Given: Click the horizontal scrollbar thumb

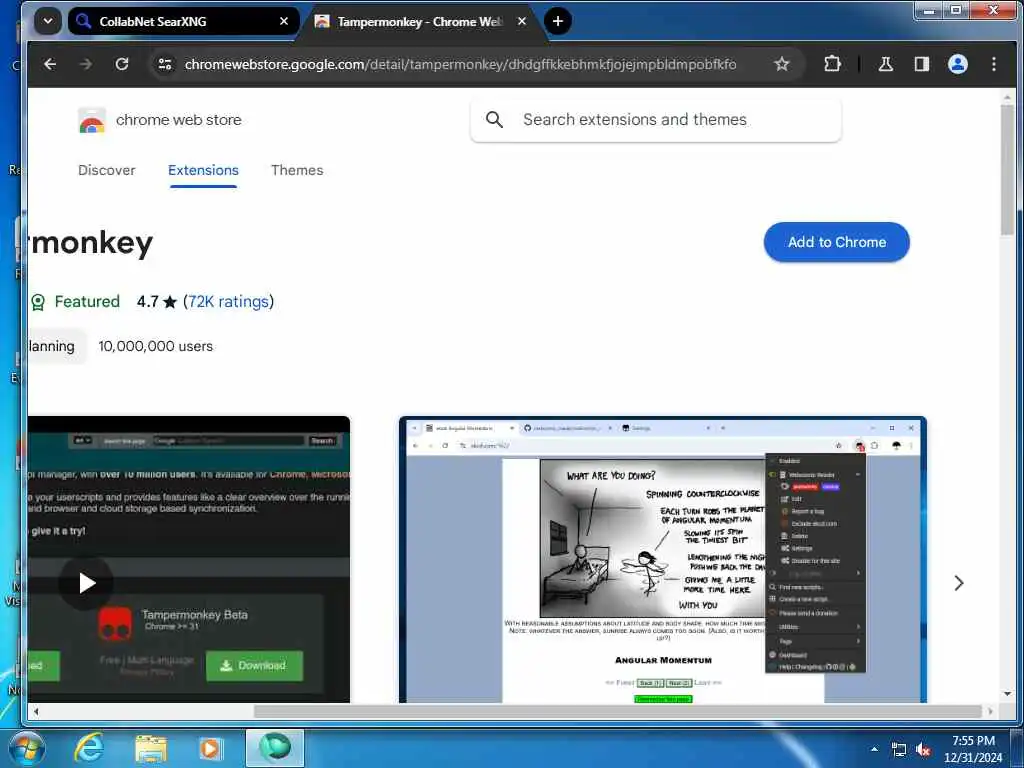Looking at the screenshot, I should (617, 711).
